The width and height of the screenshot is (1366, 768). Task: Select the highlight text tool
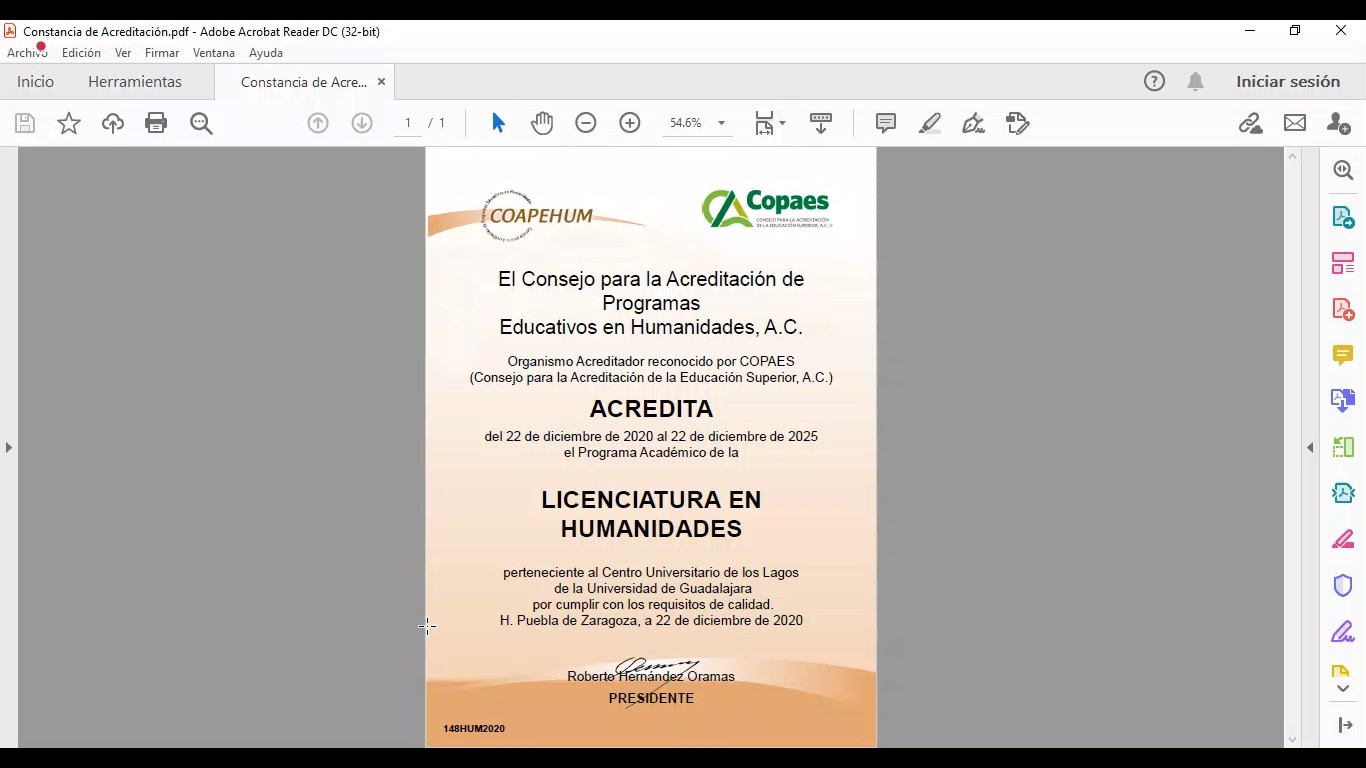coord(930,123)
